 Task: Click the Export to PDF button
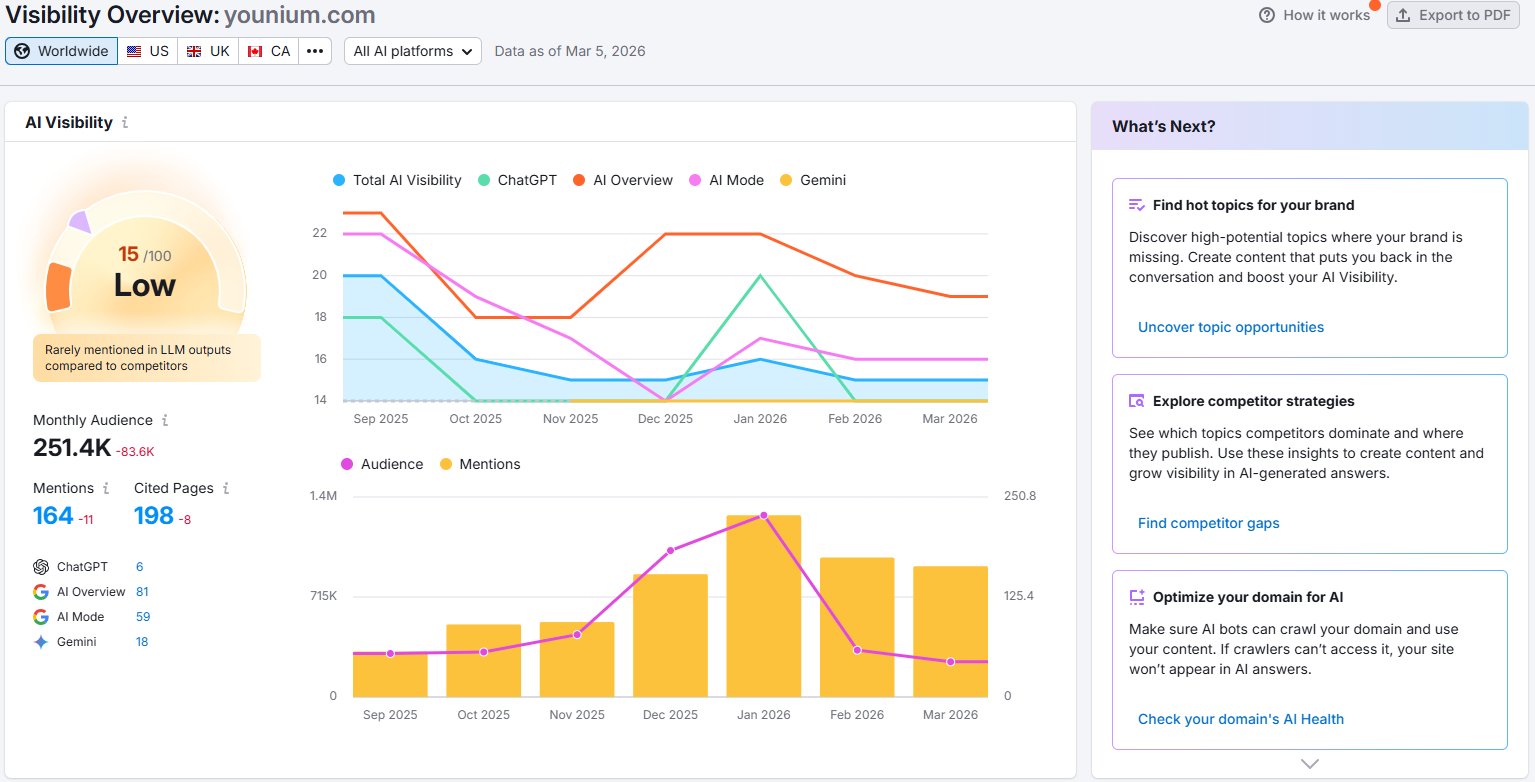[1454, 15]
